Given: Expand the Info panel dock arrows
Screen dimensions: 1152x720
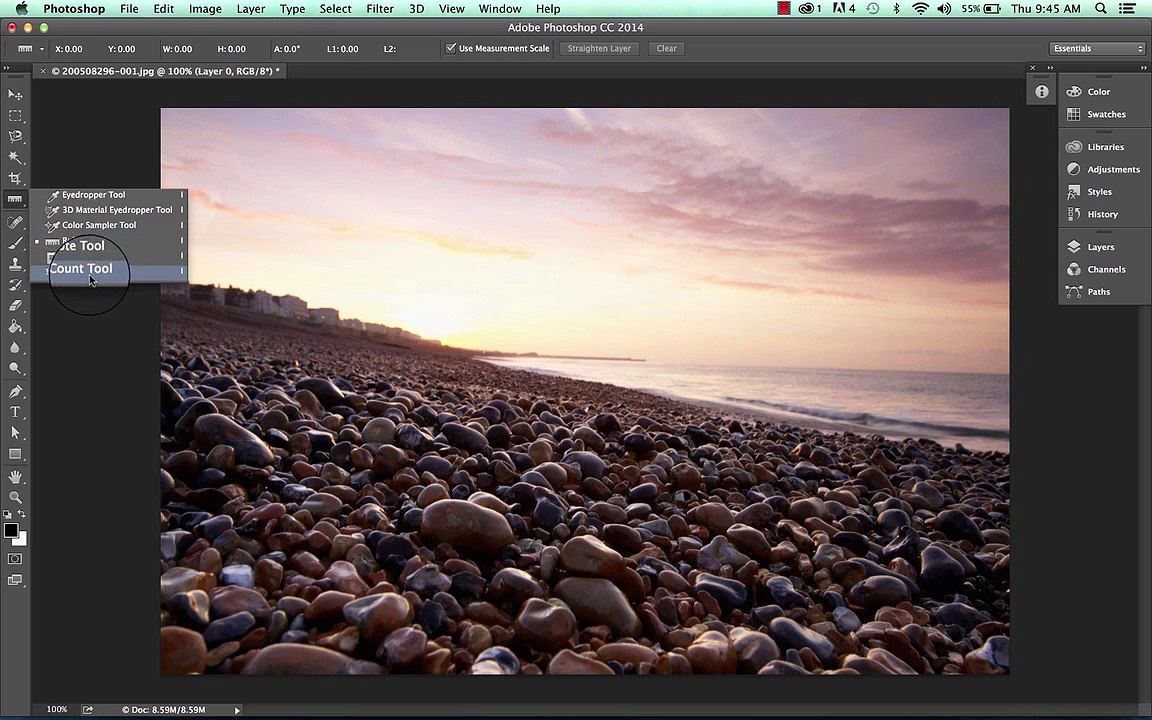Looking at the screenshot, I should tap(1051, 68).
